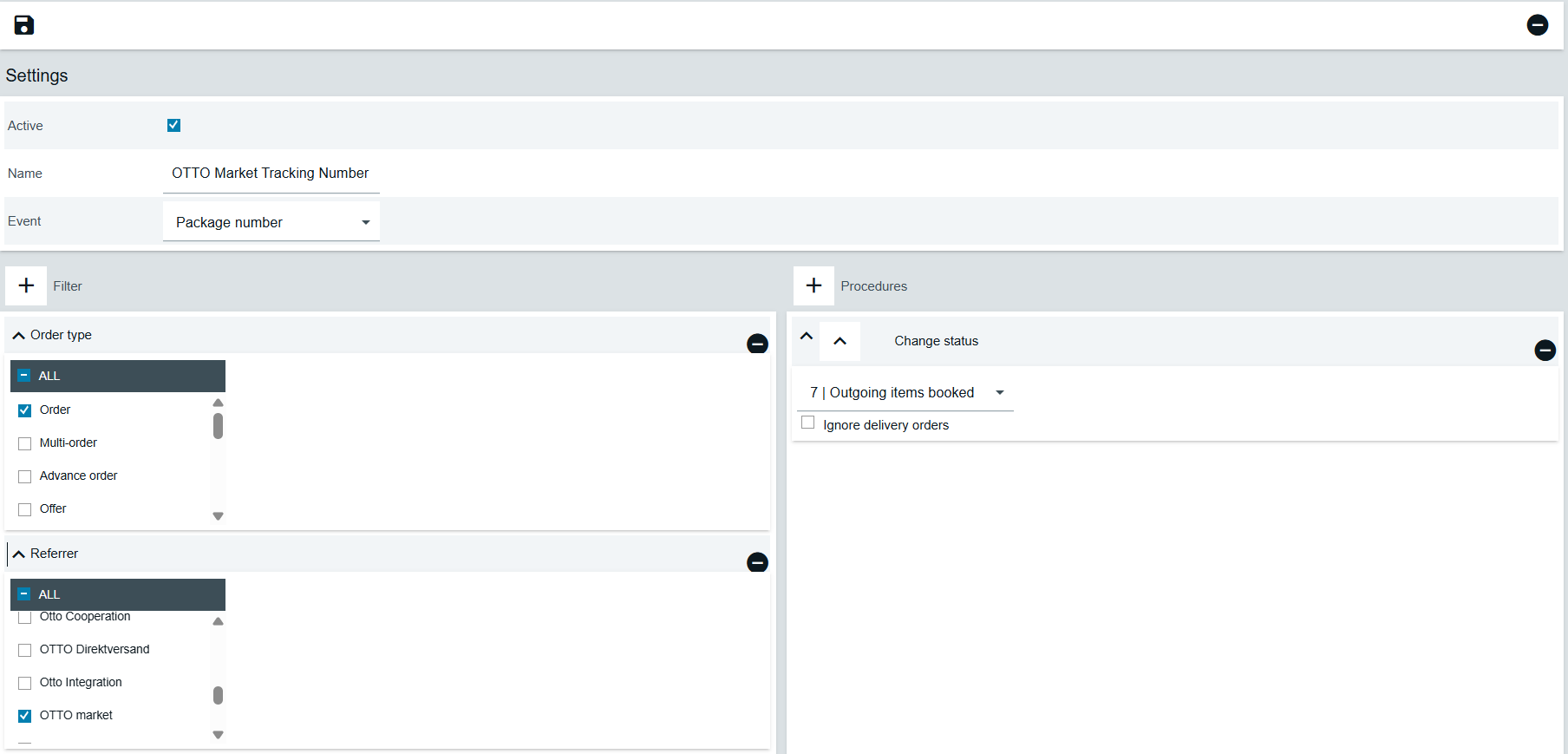Remove the Order type filter
The image size is (1568, 754).
757,344
